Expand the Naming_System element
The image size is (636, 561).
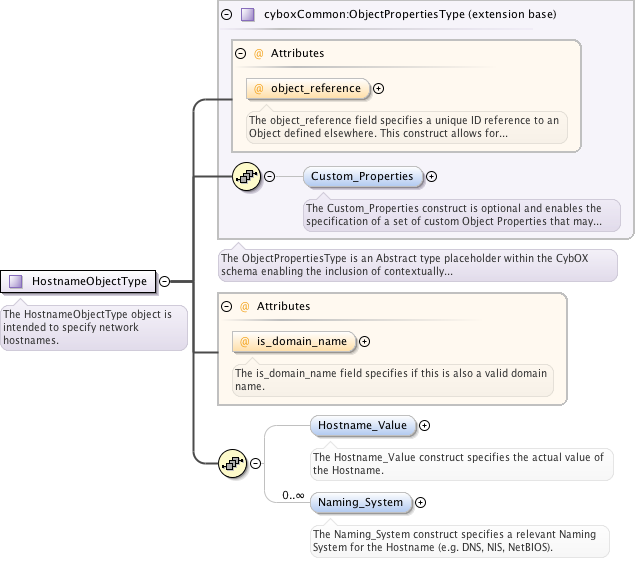(421, 503)
